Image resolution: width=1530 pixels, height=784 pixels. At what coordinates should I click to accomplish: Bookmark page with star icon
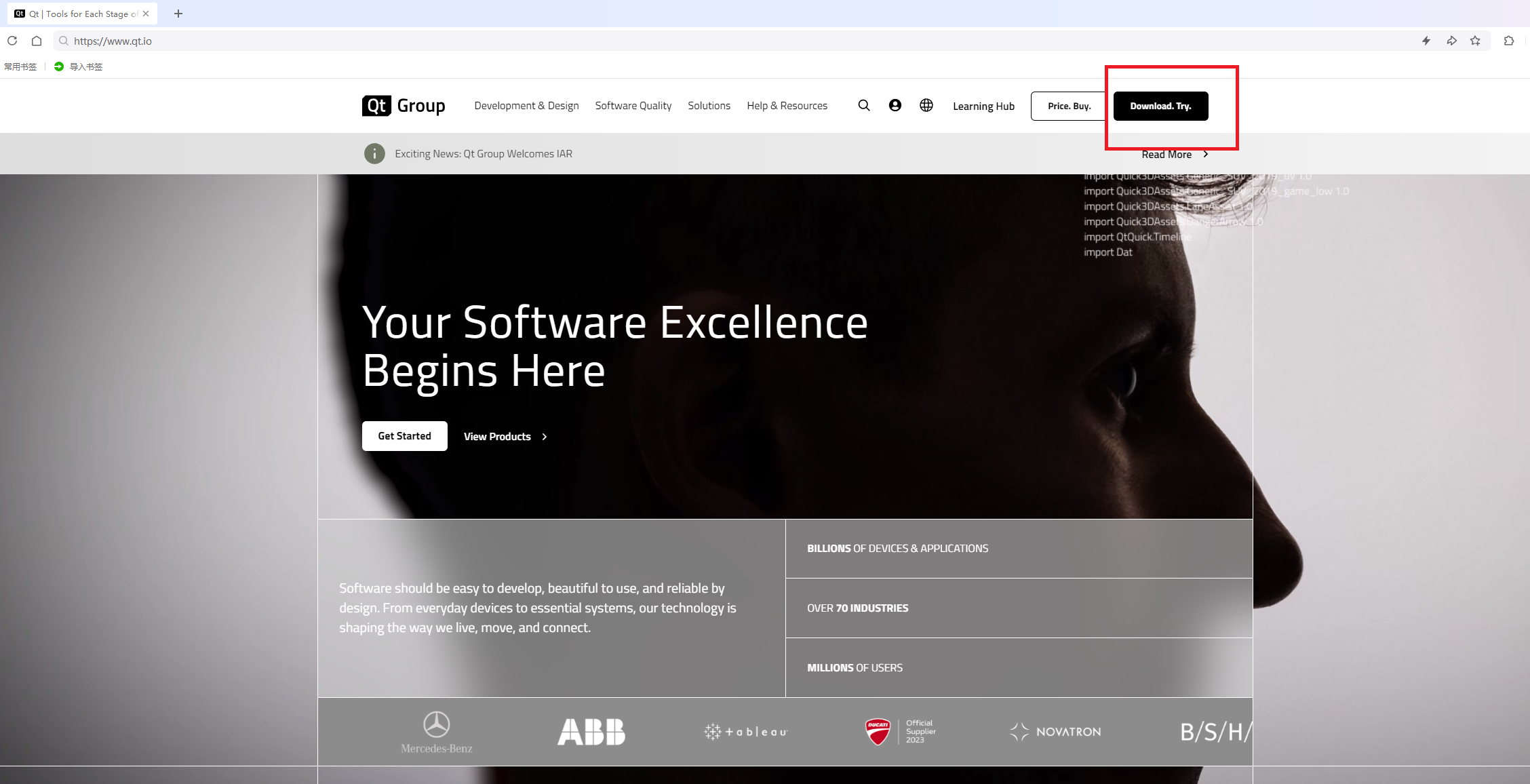pos(1475,41)
